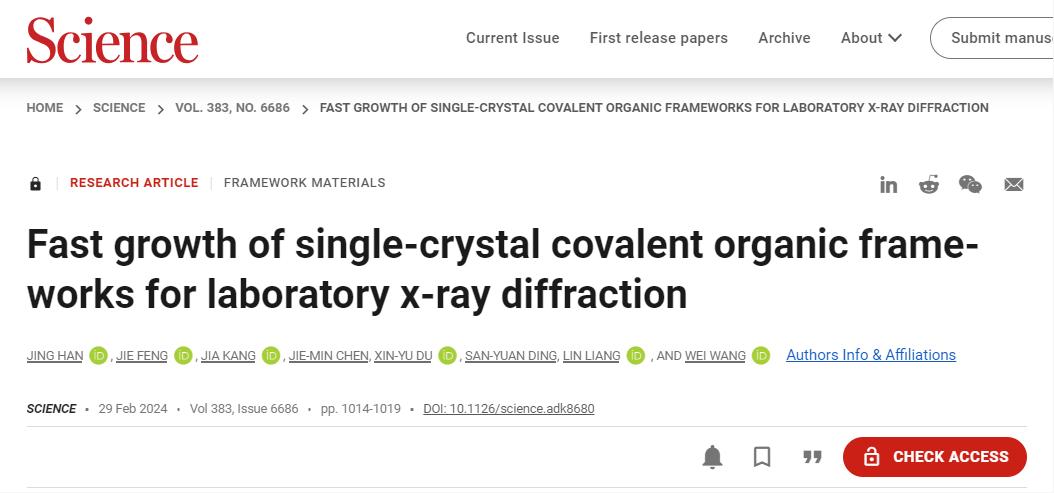The width and height of the screenshot is (1054, 493).
Task: Open Authors Info & Affiliations link
Action: coord(870,355)
